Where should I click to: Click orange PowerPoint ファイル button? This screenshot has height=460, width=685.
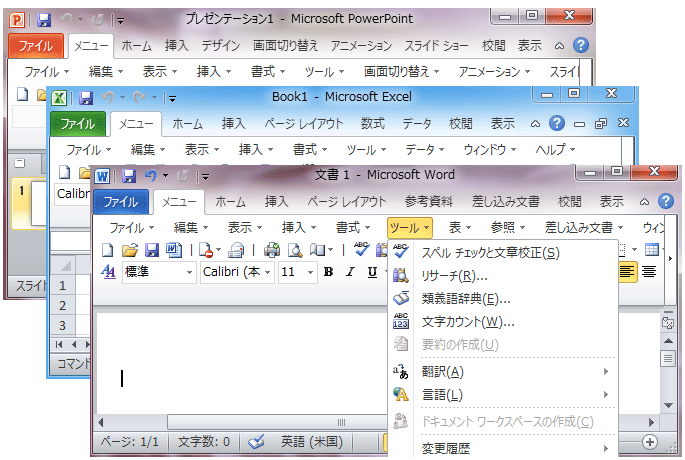coord(36,45)
